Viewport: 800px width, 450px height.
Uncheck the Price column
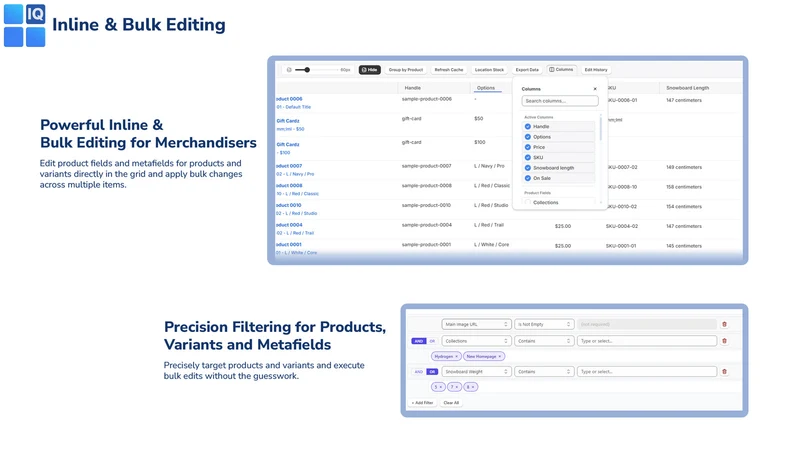point(528,147)
